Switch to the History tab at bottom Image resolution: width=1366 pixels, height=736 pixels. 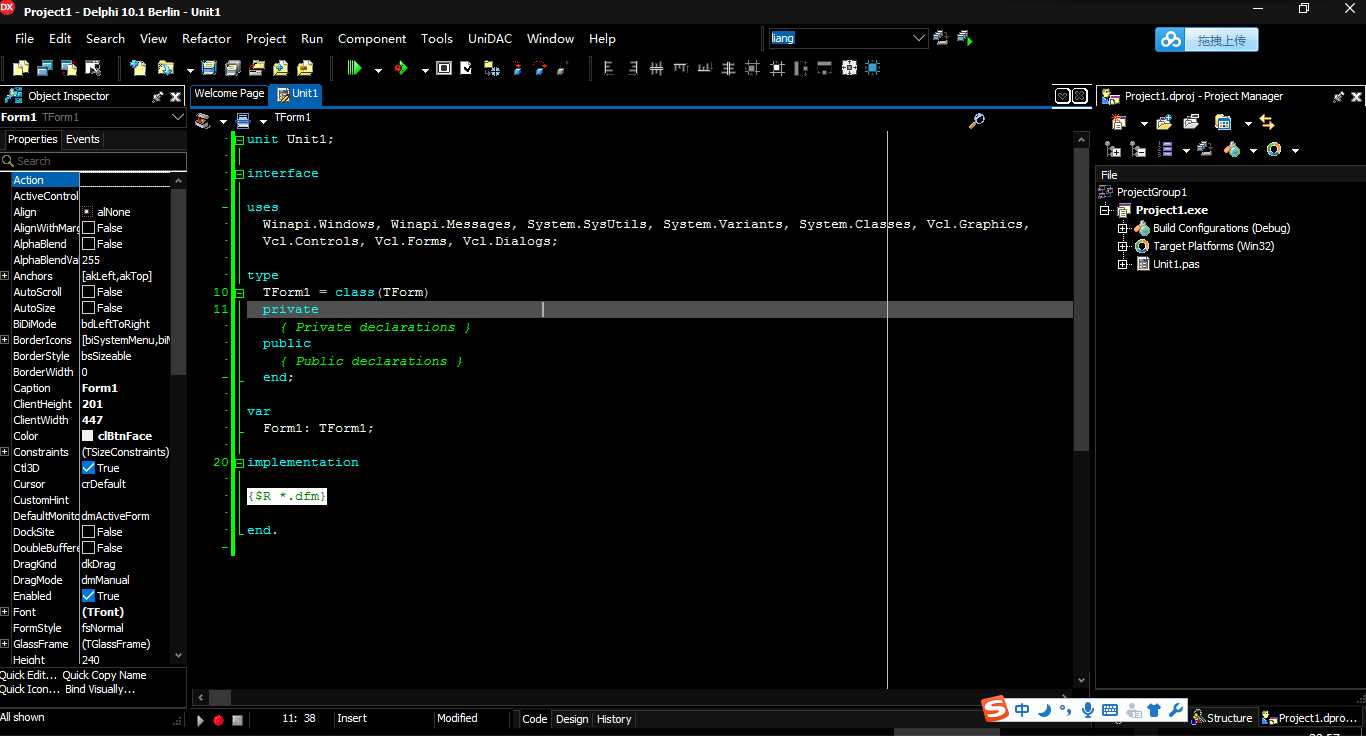pos(614,719)
